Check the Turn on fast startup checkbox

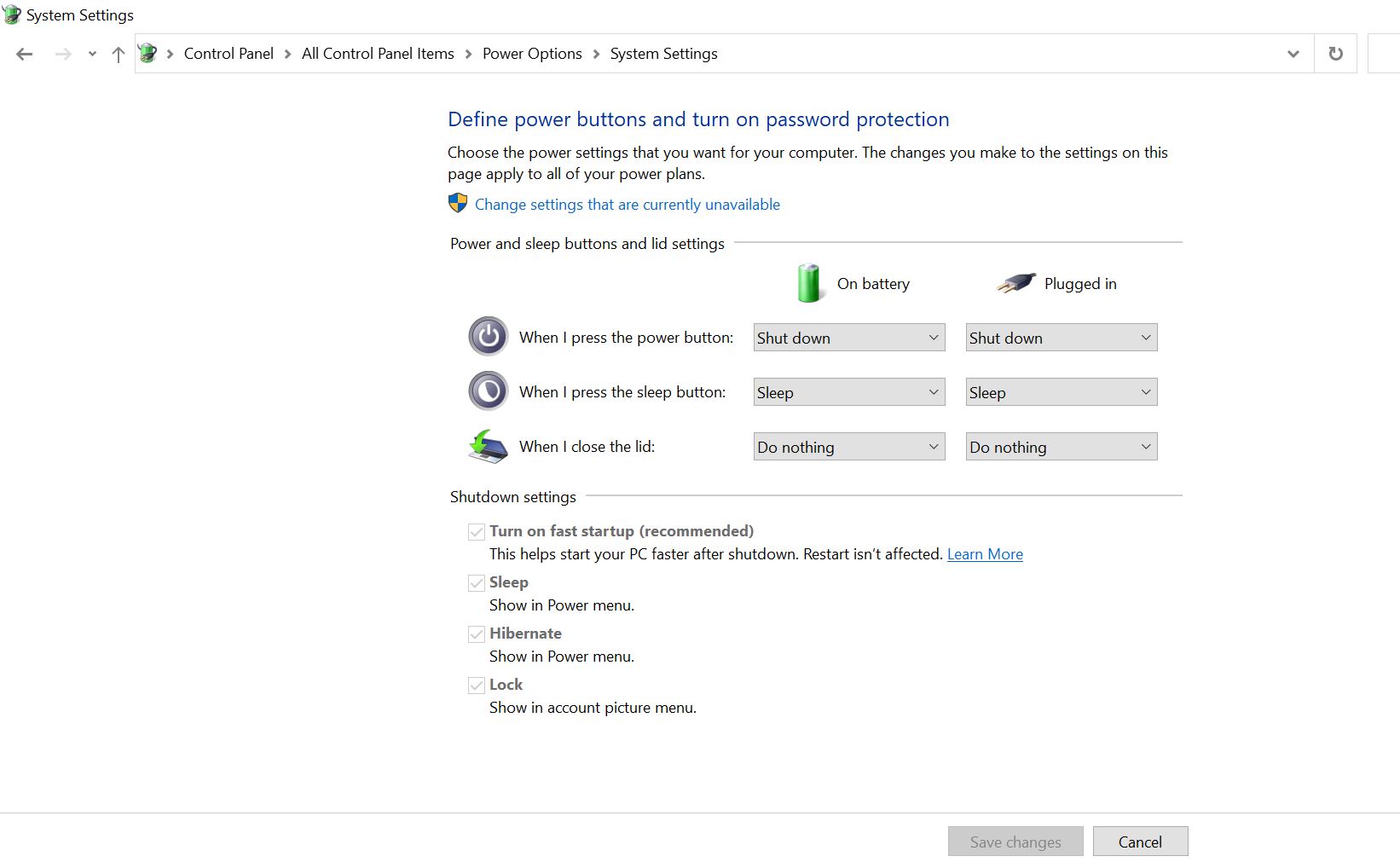tap(477, 531)
